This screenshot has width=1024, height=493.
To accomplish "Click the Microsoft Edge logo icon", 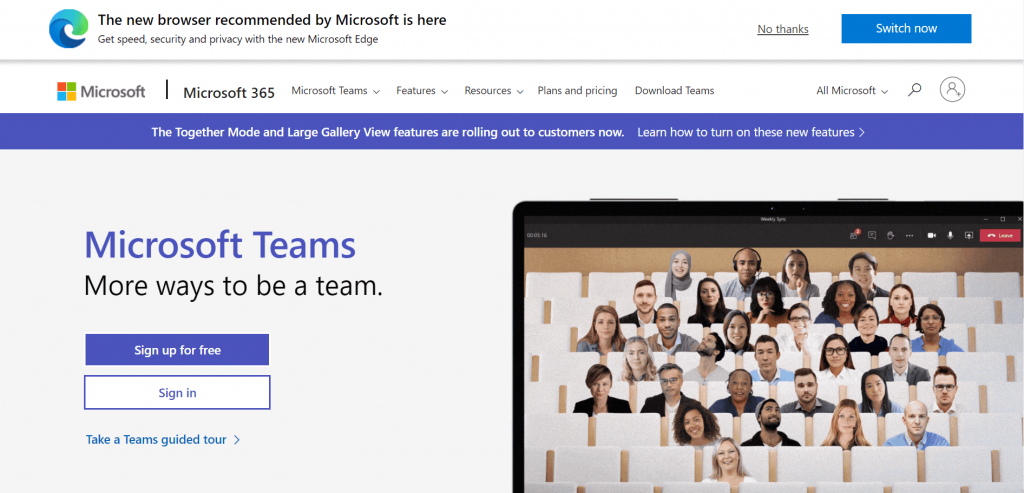I will pos(69,29).
